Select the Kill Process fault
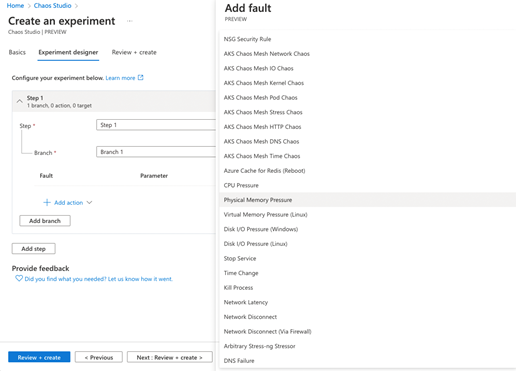This screenshot has width=516, height=371. 368,288
